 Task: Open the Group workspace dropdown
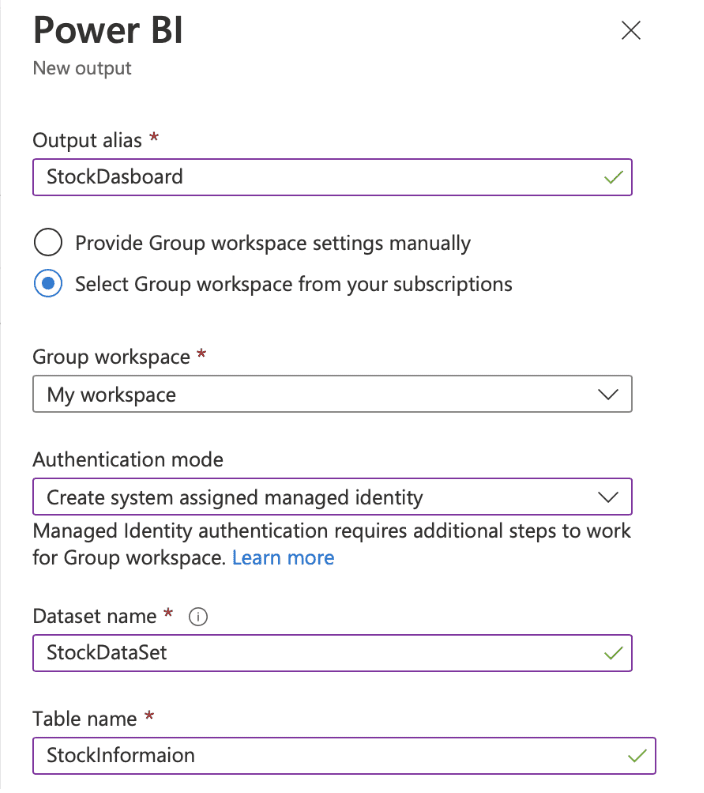point(332,394)
